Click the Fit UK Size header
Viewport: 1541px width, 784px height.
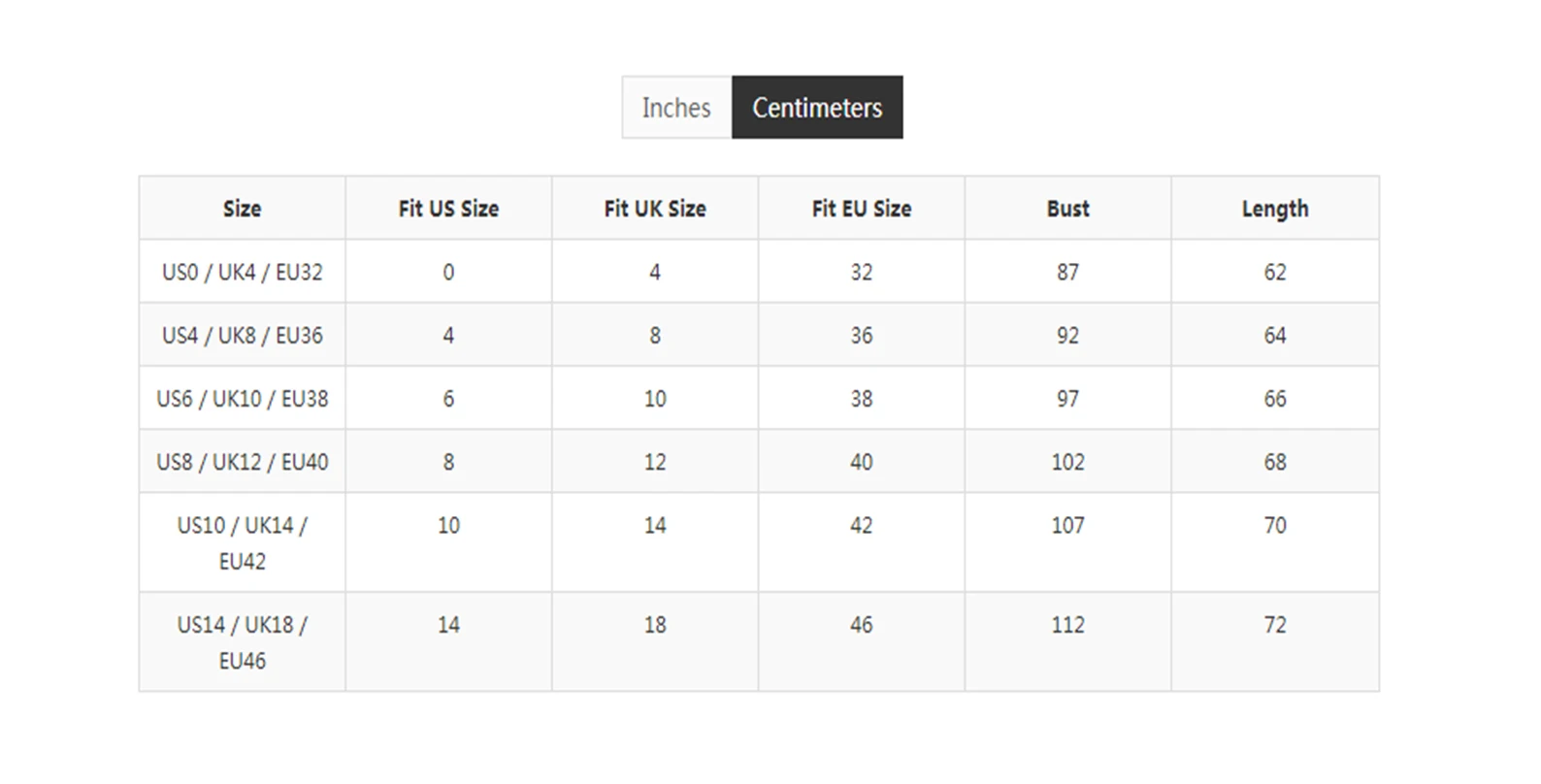click(655, 209)
